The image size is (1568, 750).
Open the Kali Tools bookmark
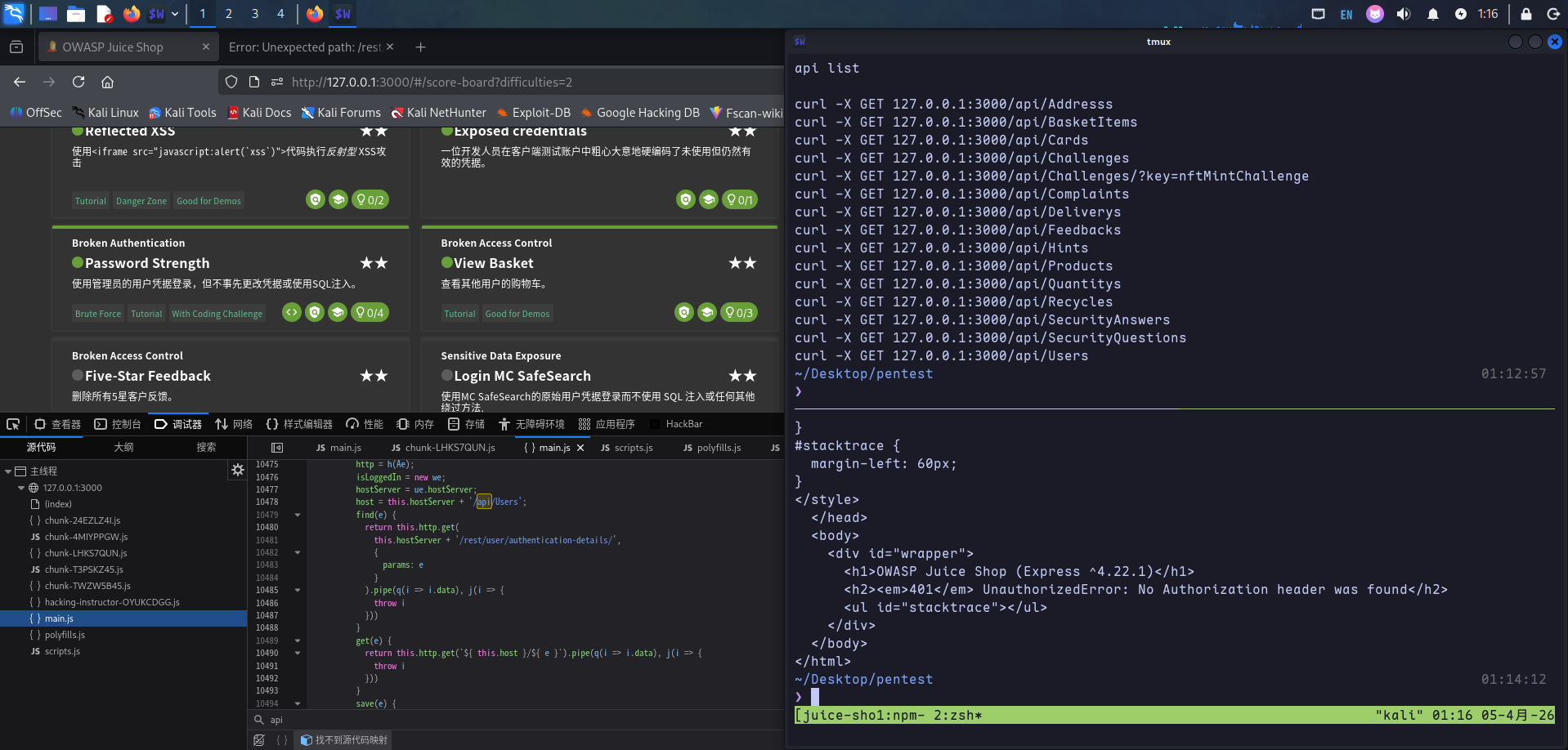tap(182, 113)
